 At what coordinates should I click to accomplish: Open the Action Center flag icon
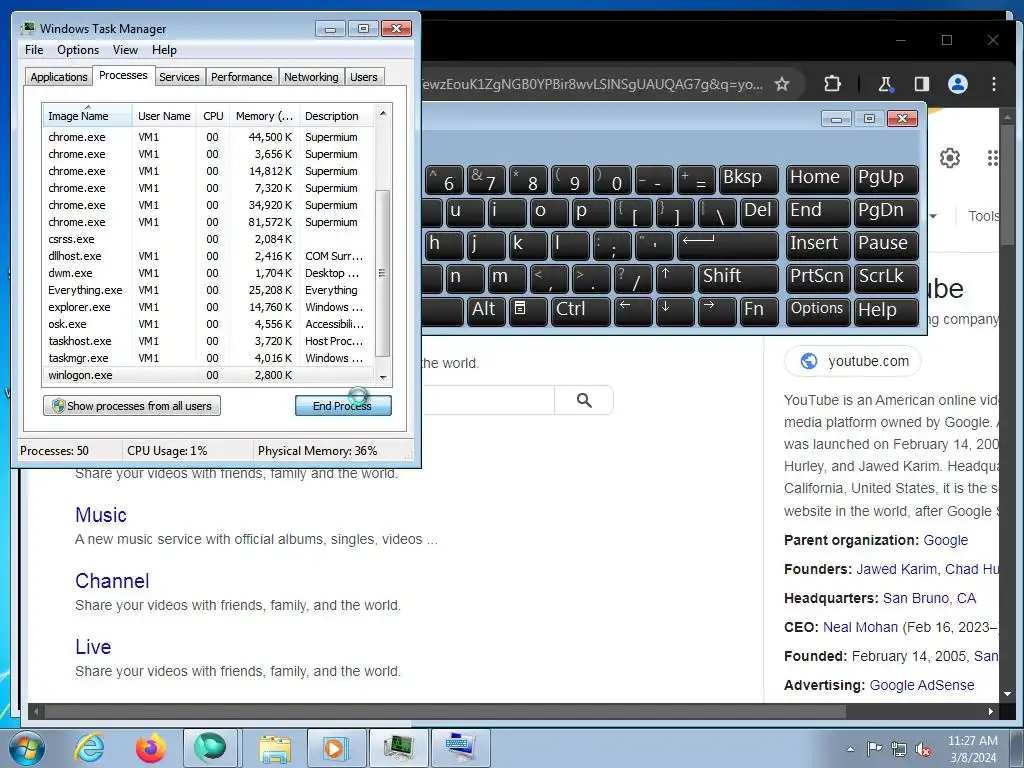click(874, 748)
